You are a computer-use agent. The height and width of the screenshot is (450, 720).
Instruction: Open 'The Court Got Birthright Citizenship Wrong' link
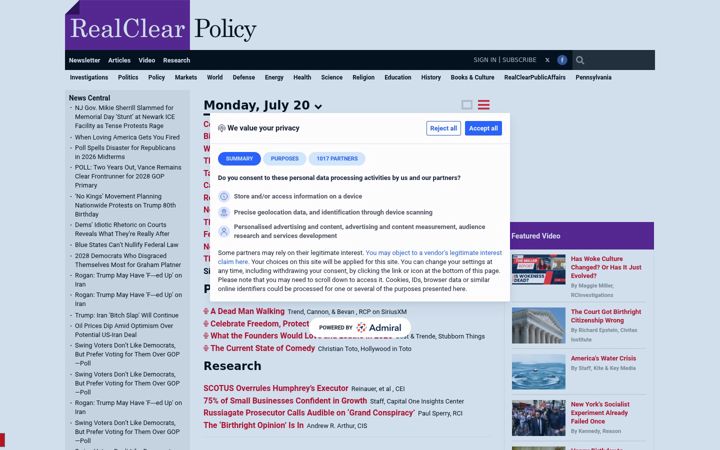pos(606,316)
